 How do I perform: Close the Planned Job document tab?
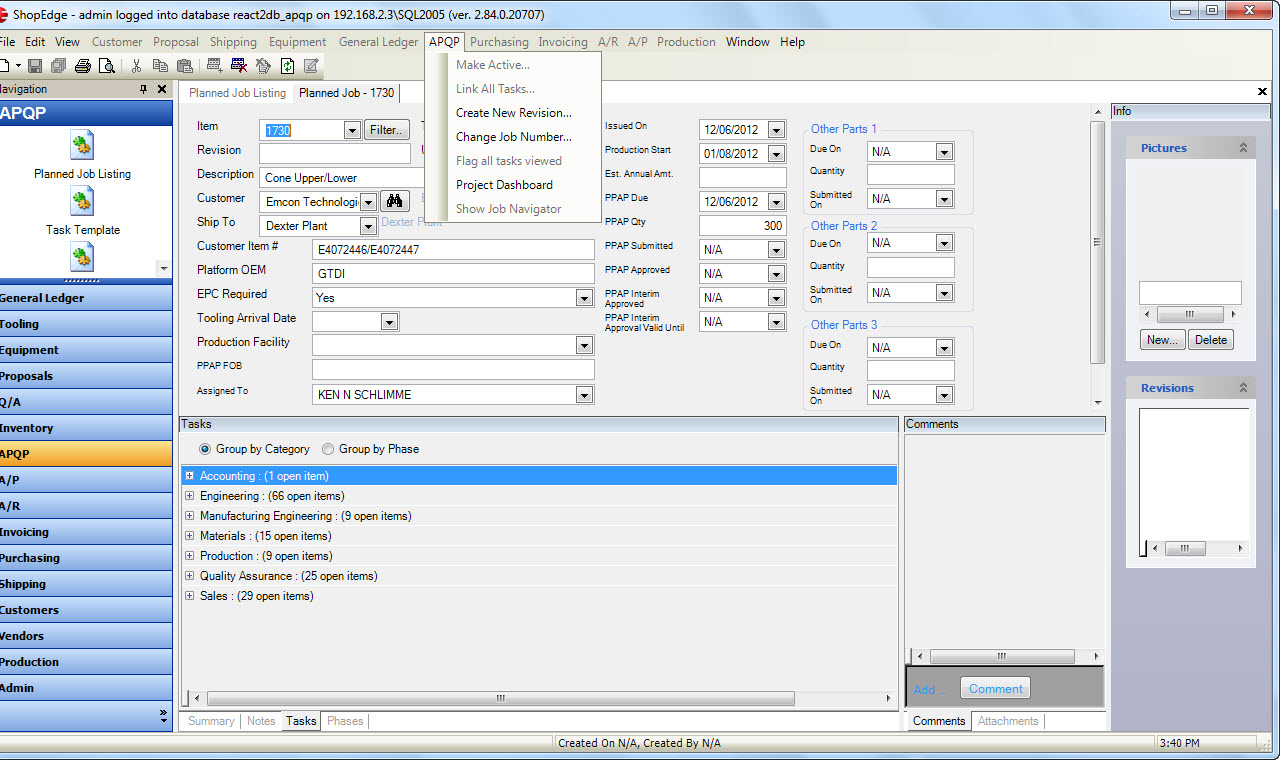1262,92
